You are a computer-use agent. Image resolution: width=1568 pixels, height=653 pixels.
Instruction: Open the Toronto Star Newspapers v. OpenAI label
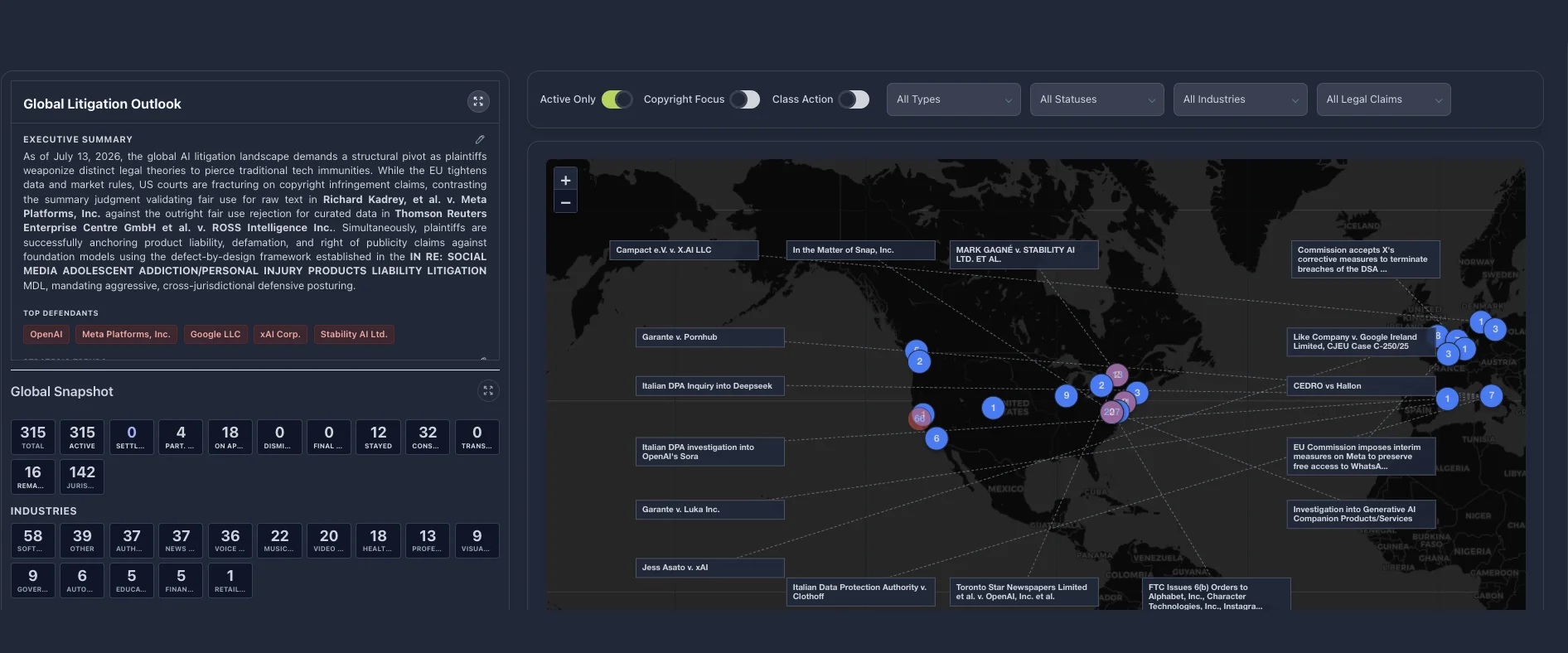click(1024, 592)
